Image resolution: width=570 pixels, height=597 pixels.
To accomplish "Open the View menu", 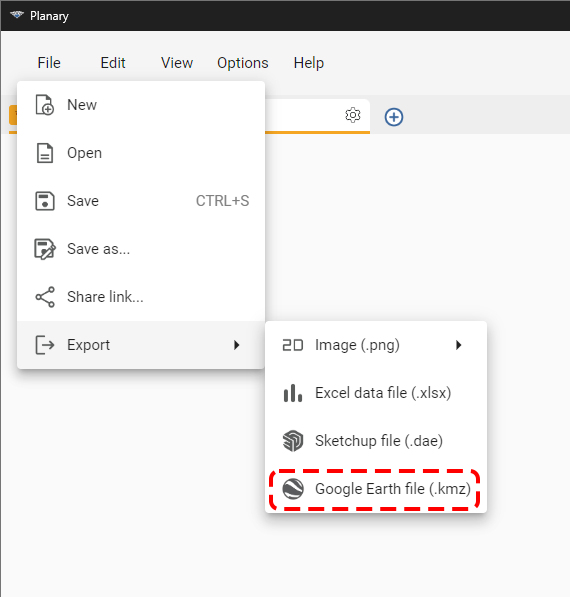I will (177, 63).
